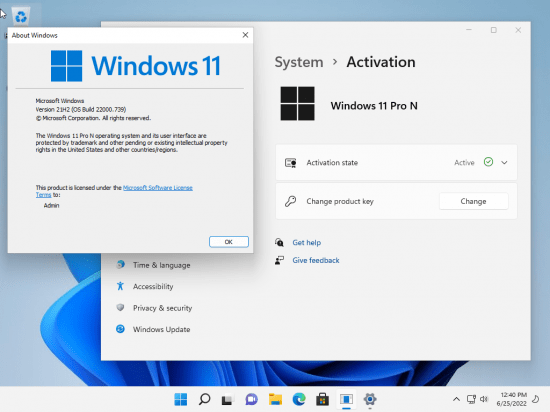Open the Recycle Bin desktop icon
Screen dimensions: 550x412
21,16
